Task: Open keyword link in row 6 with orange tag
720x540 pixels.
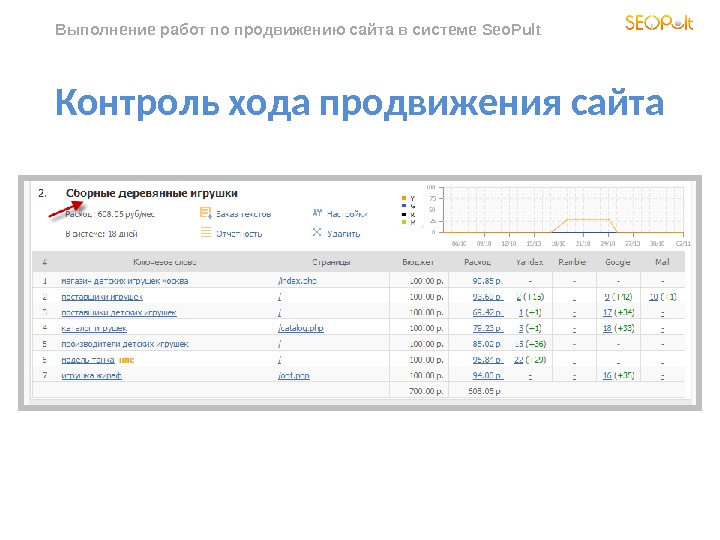Action: (x=88, y=360)
